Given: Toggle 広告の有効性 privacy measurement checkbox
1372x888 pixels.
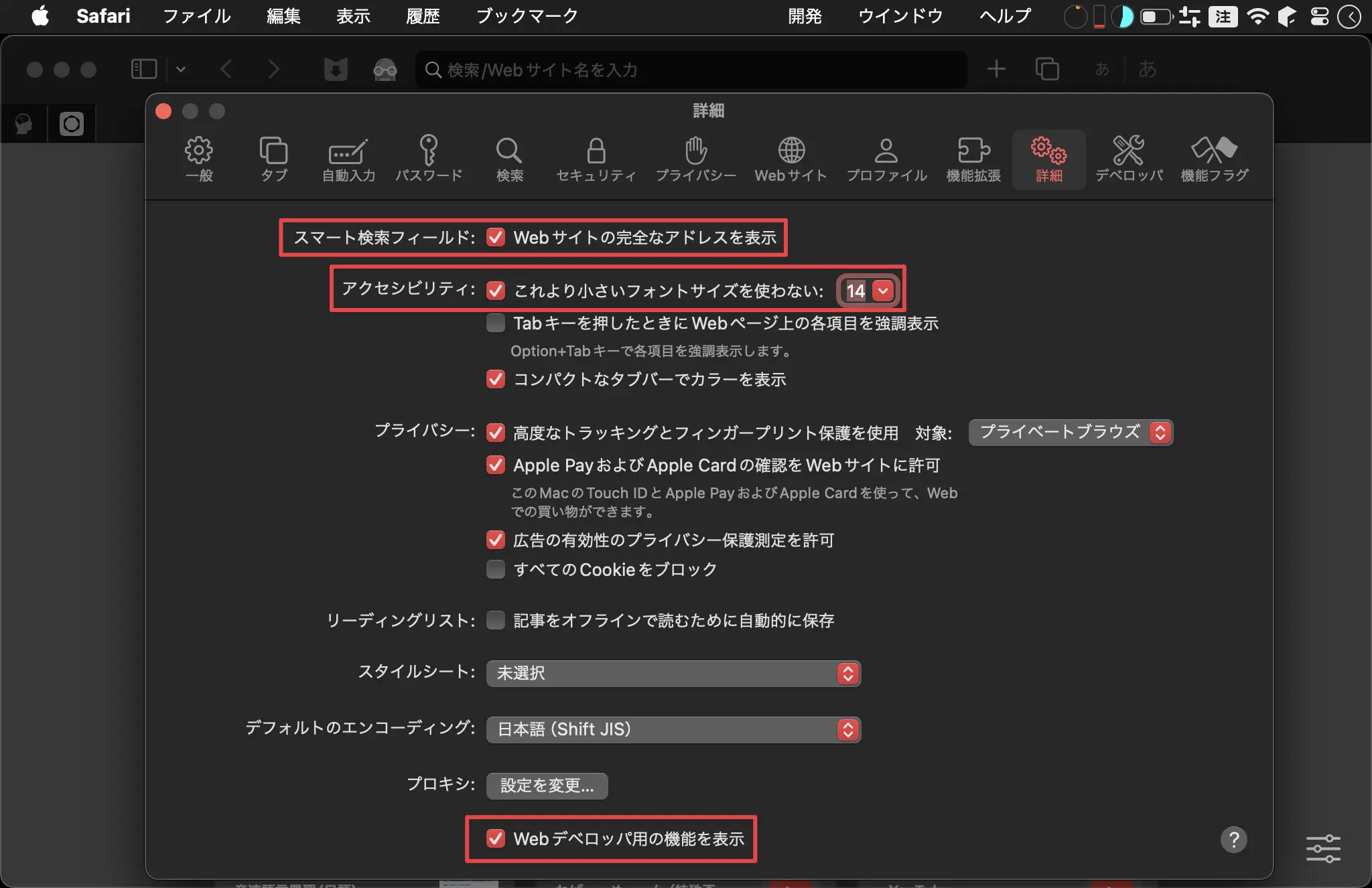Looking at the screenshot, I should coord(496,540).
